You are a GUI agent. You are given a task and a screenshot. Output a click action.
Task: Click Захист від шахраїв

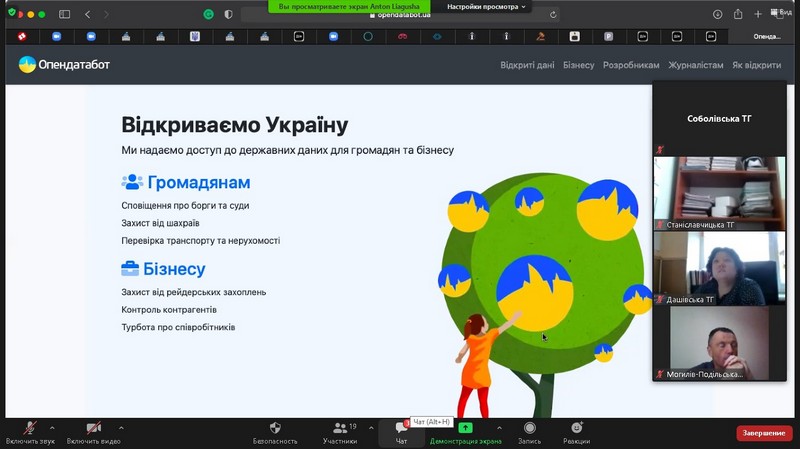pyautogui.click(x=160, y=223)
